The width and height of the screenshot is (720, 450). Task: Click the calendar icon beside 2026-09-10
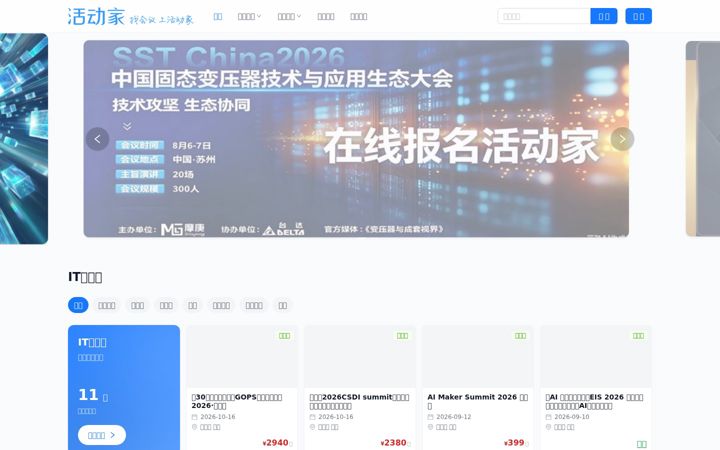point(548,417)
